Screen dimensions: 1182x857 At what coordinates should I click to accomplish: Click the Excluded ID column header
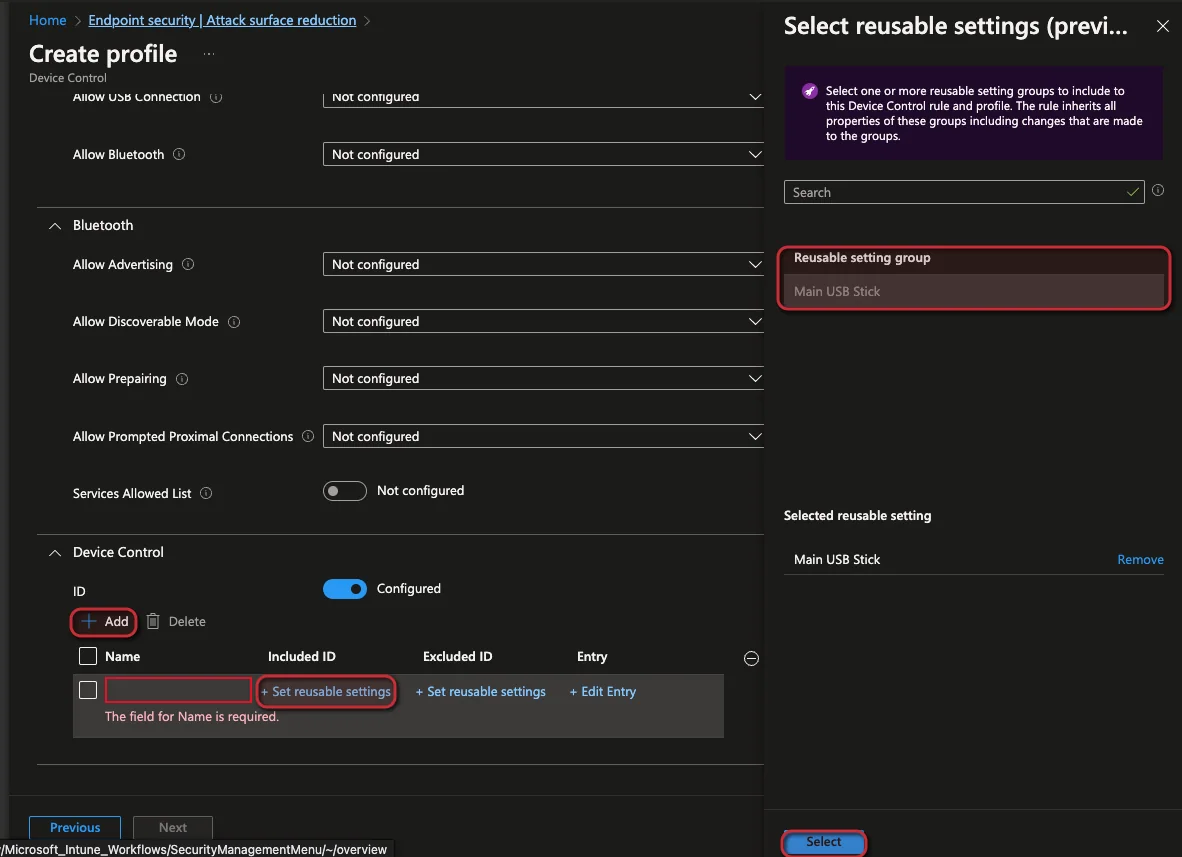(458, 657)
